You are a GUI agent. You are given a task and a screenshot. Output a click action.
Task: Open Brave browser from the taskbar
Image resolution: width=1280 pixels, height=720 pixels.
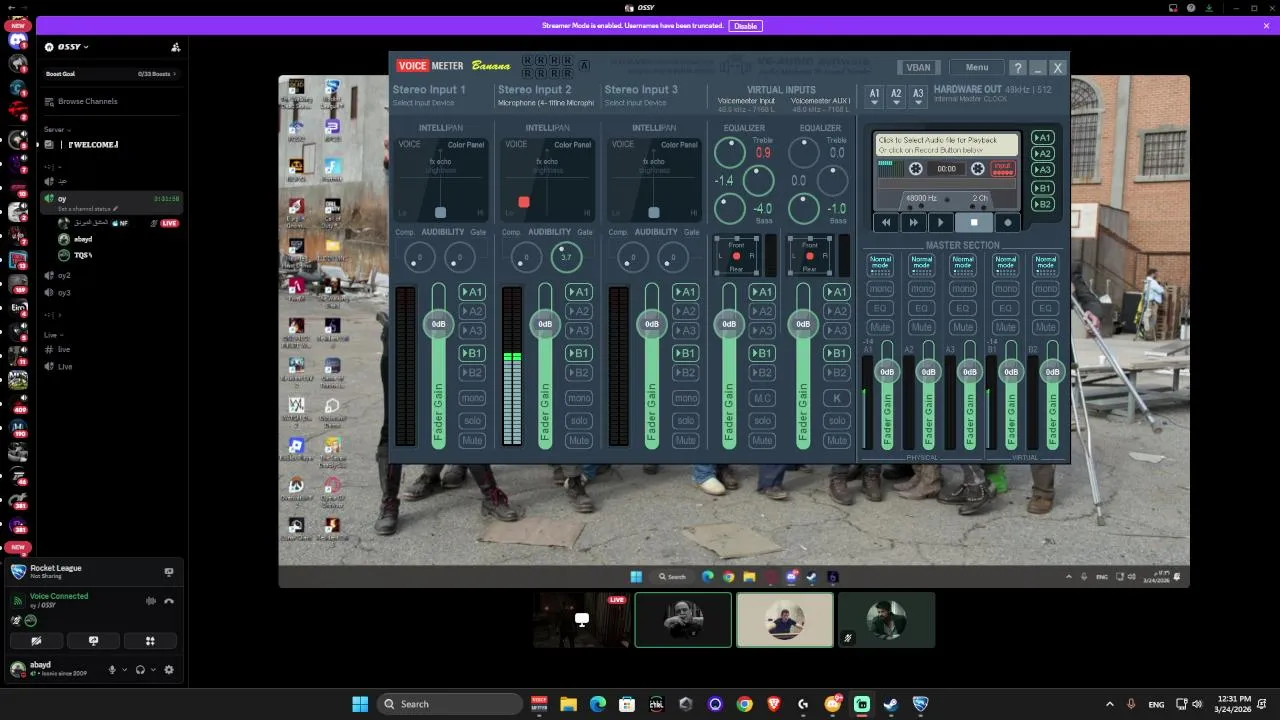pos(773,704)
